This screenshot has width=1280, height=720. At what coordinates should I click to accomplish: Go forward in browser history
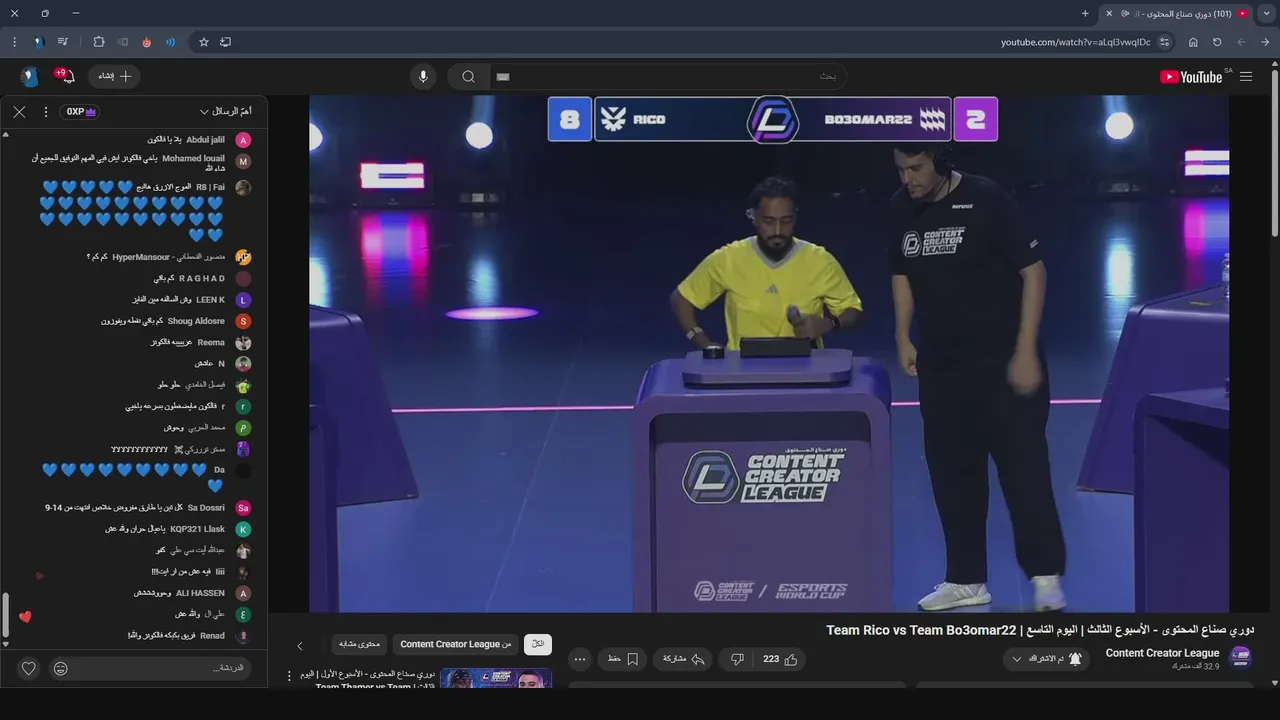click(x=1241, y=42)
